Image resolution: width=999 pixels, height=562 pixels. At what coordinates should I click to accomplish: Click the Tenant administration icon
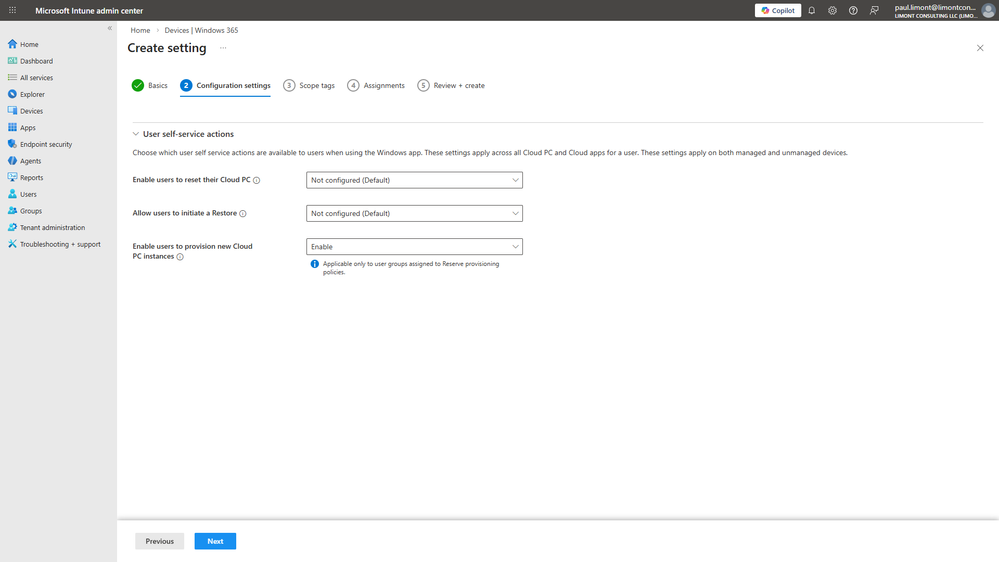pos(12,227)
